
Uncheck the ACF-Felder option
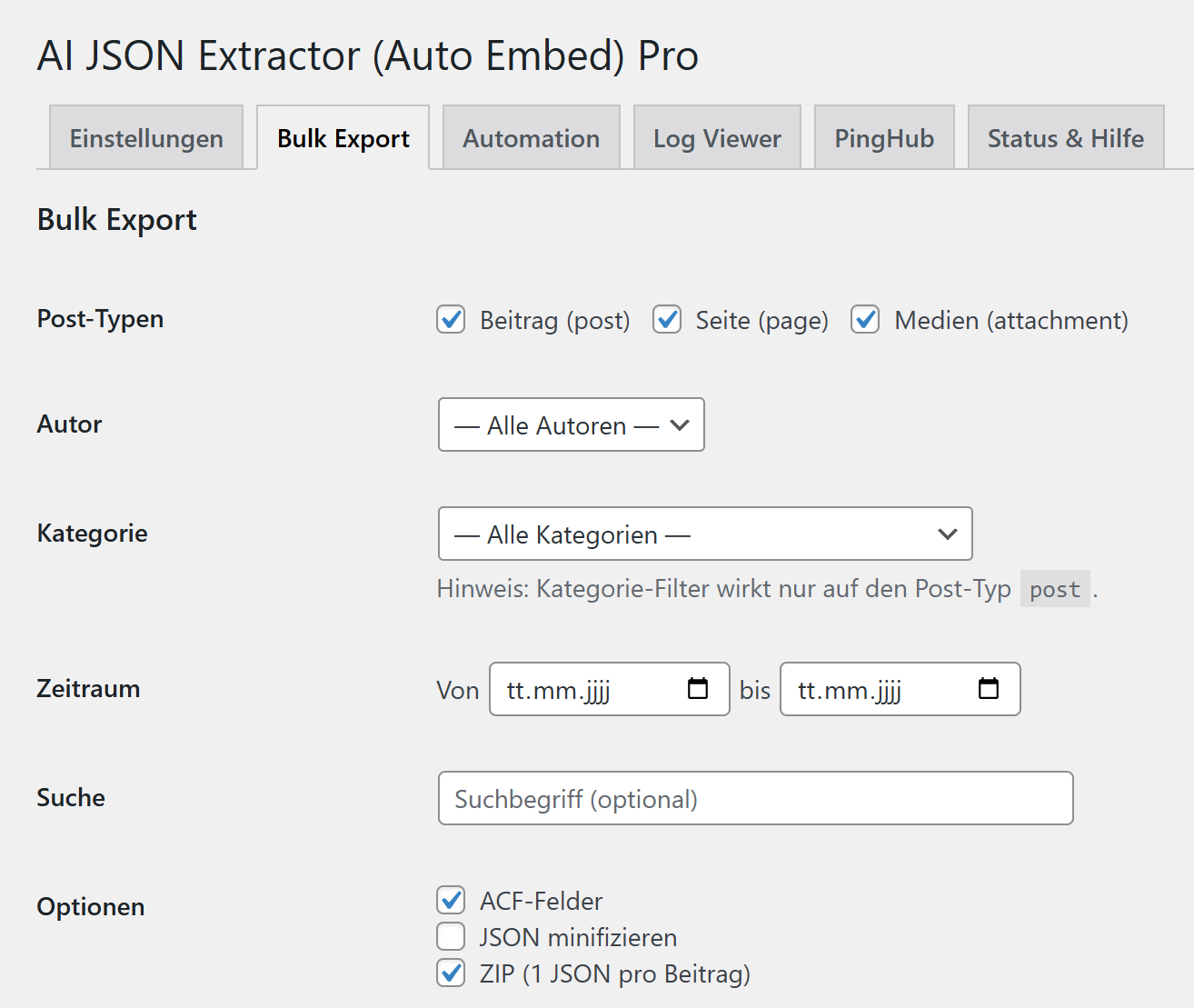pyautogui.click(x=451, y=900)
